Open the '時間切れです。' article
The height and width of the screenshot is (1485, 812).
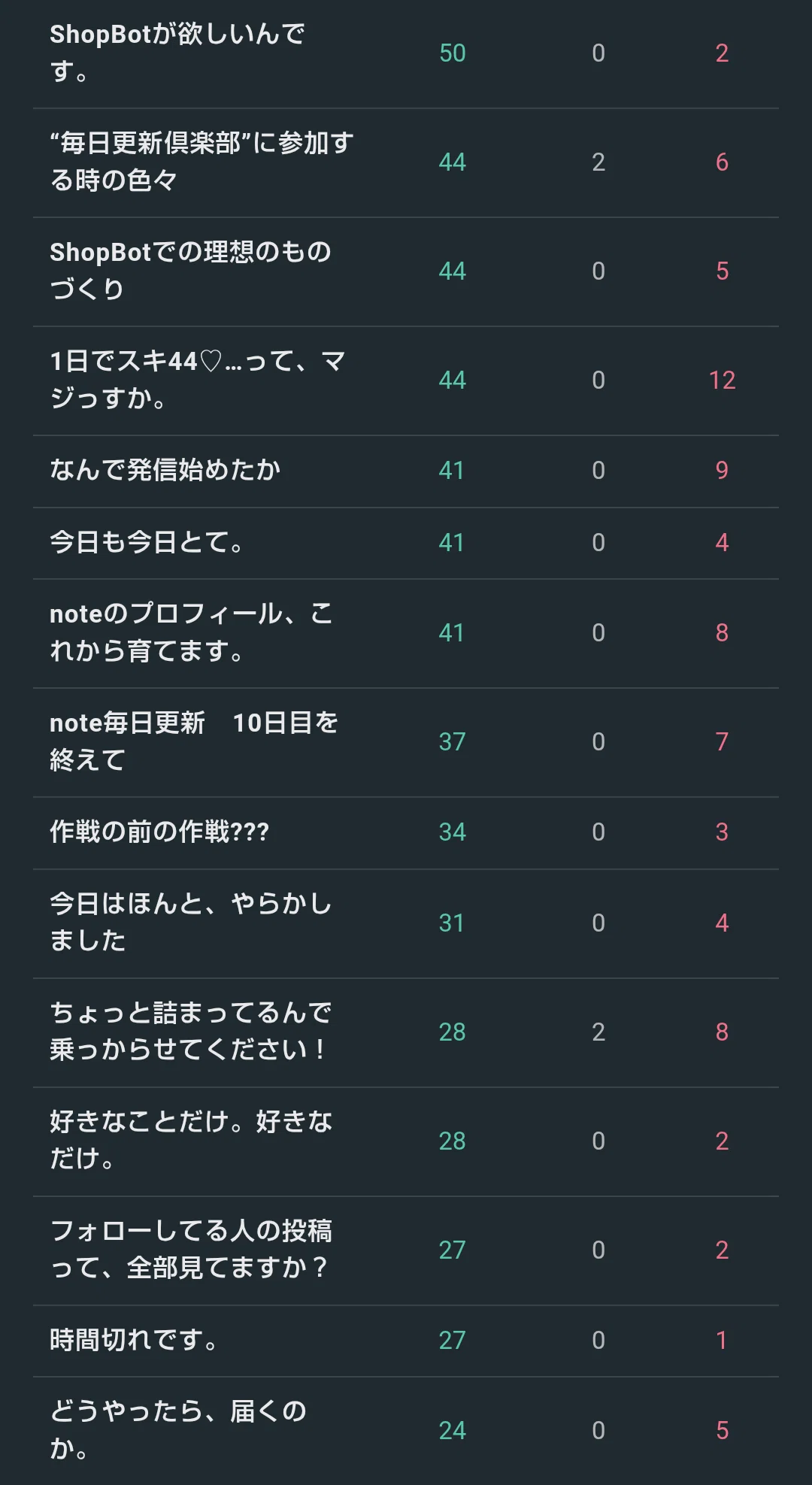coord(134,1340)
